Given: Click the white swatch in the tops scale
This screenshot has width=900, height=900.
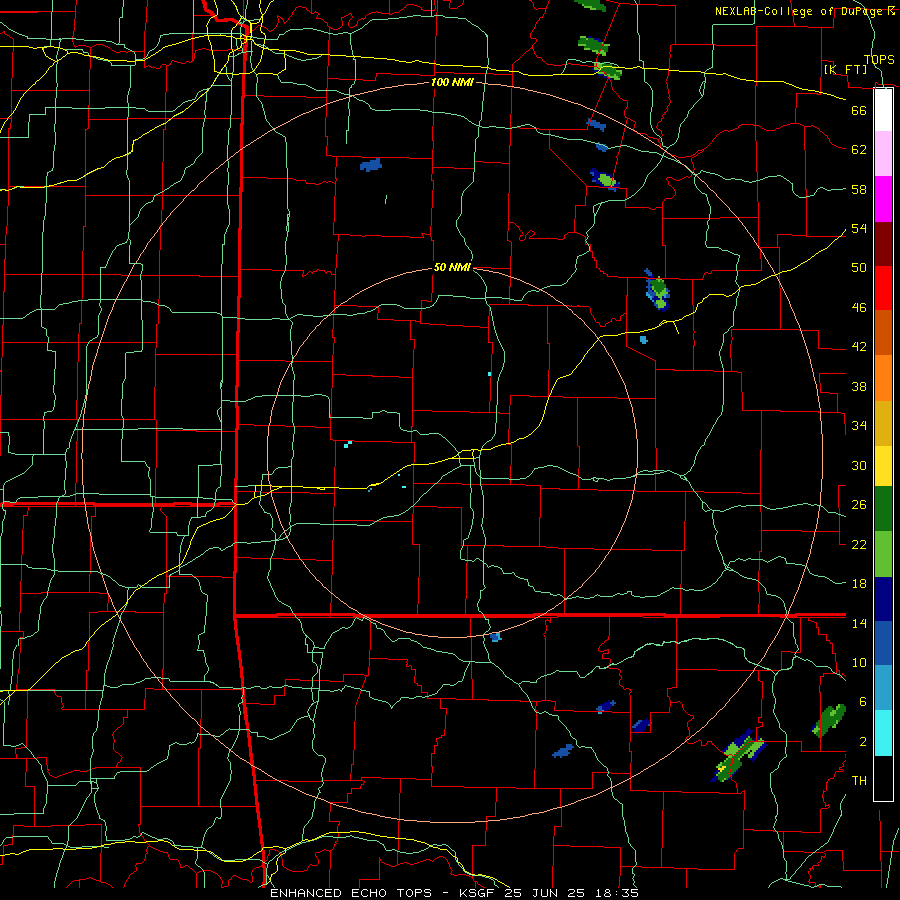Looking at the screenshot, I should click(x=883, y=110).
